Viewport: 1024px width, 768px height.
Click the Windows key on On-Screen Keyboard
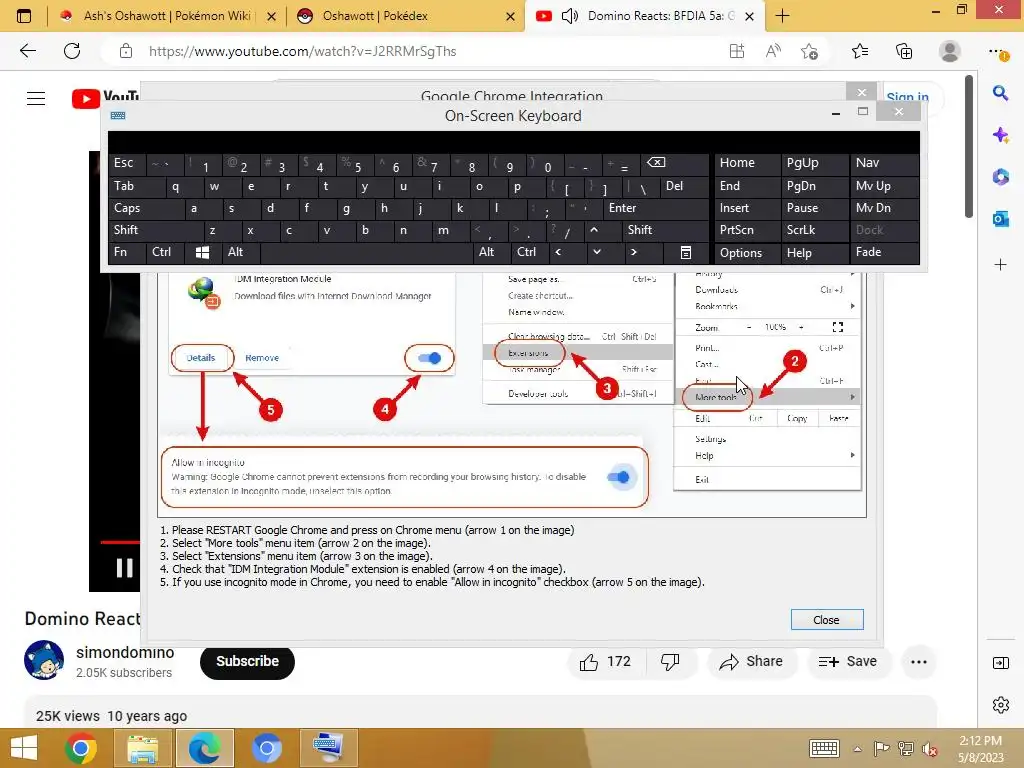coord(202,252)
